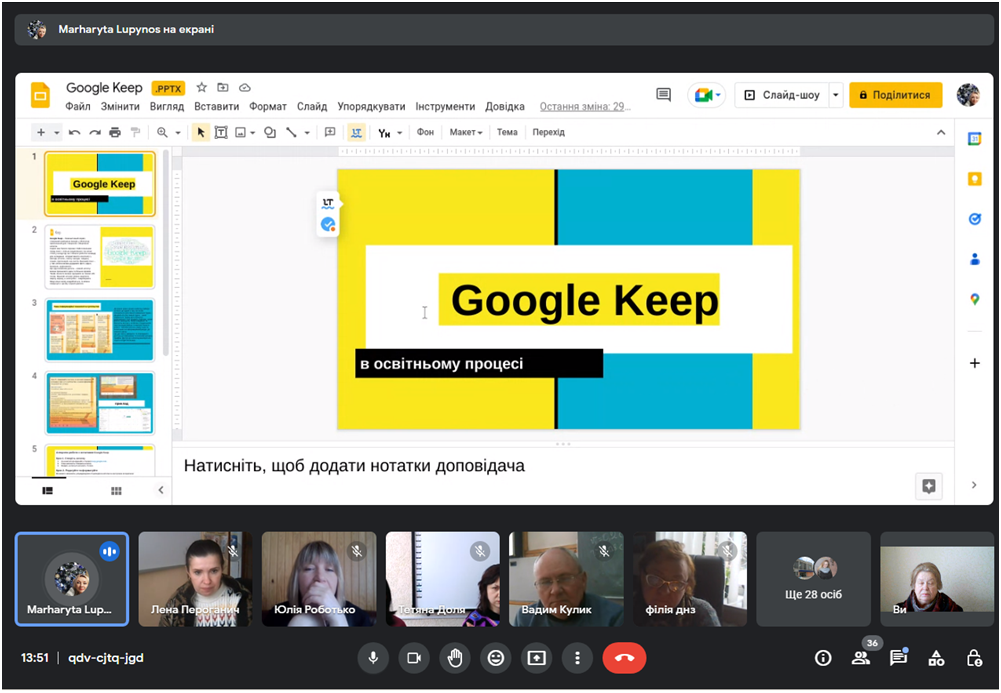Open the Ще 28 осіб tile

813,579
